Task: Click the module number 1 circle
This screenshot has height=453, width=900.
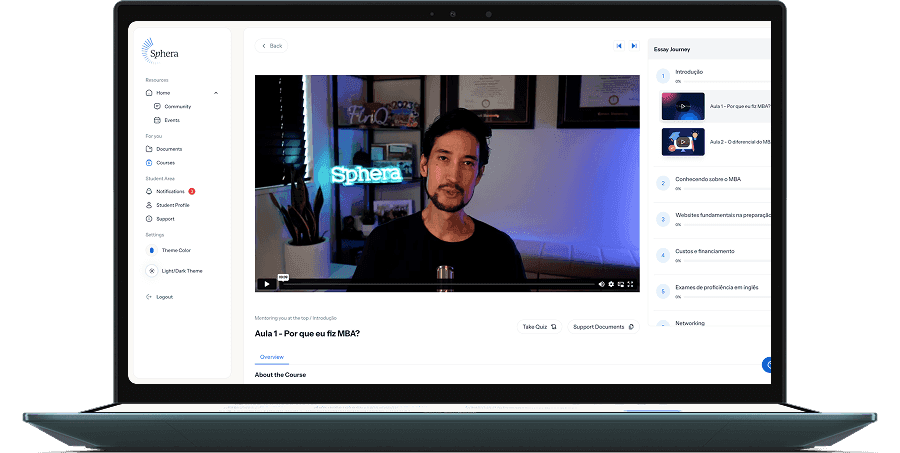Action: point(663,76)
